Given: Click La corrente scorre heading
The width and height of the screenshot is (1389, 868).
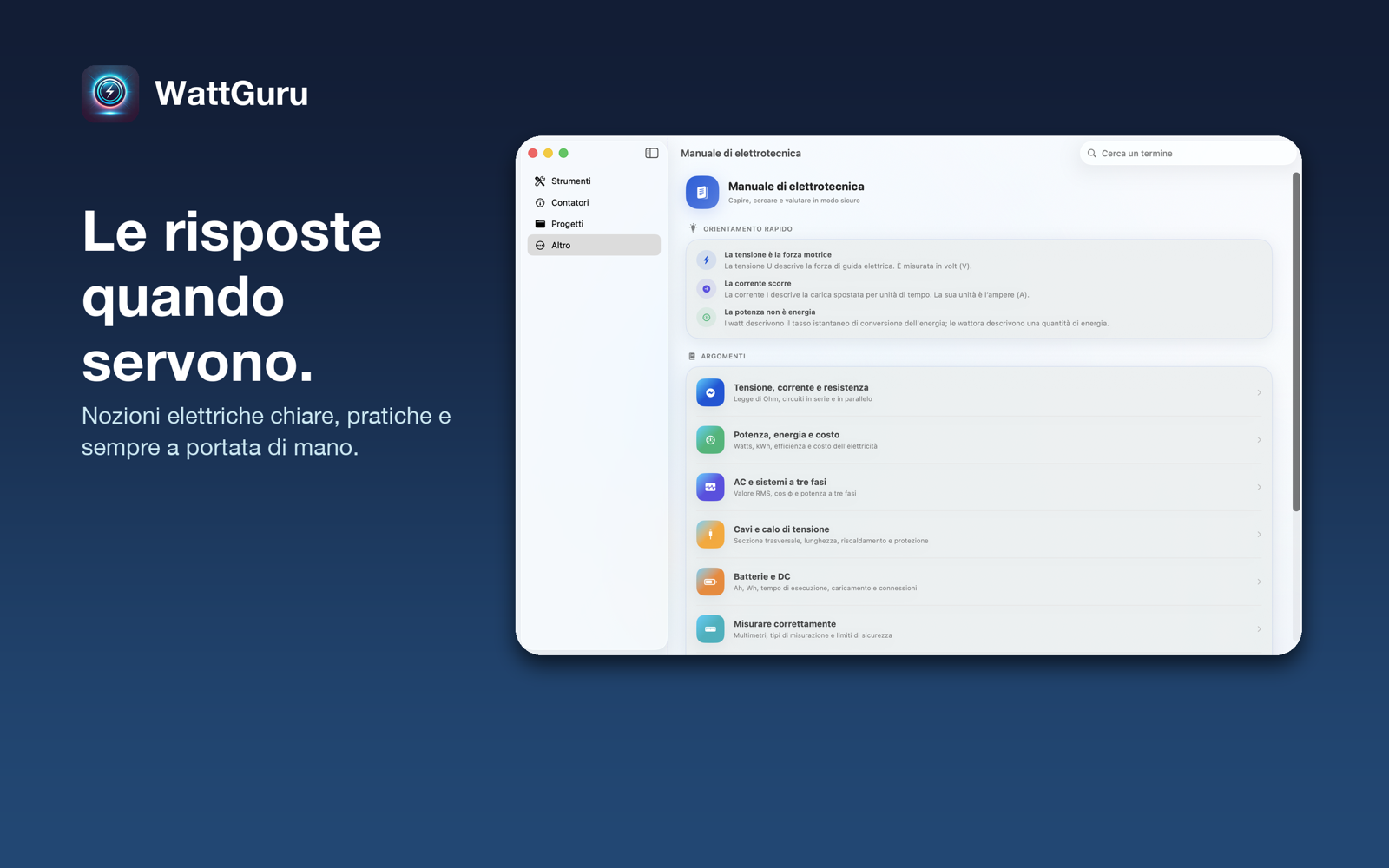Looking at the screenshot, I should (x=758, y=284).
